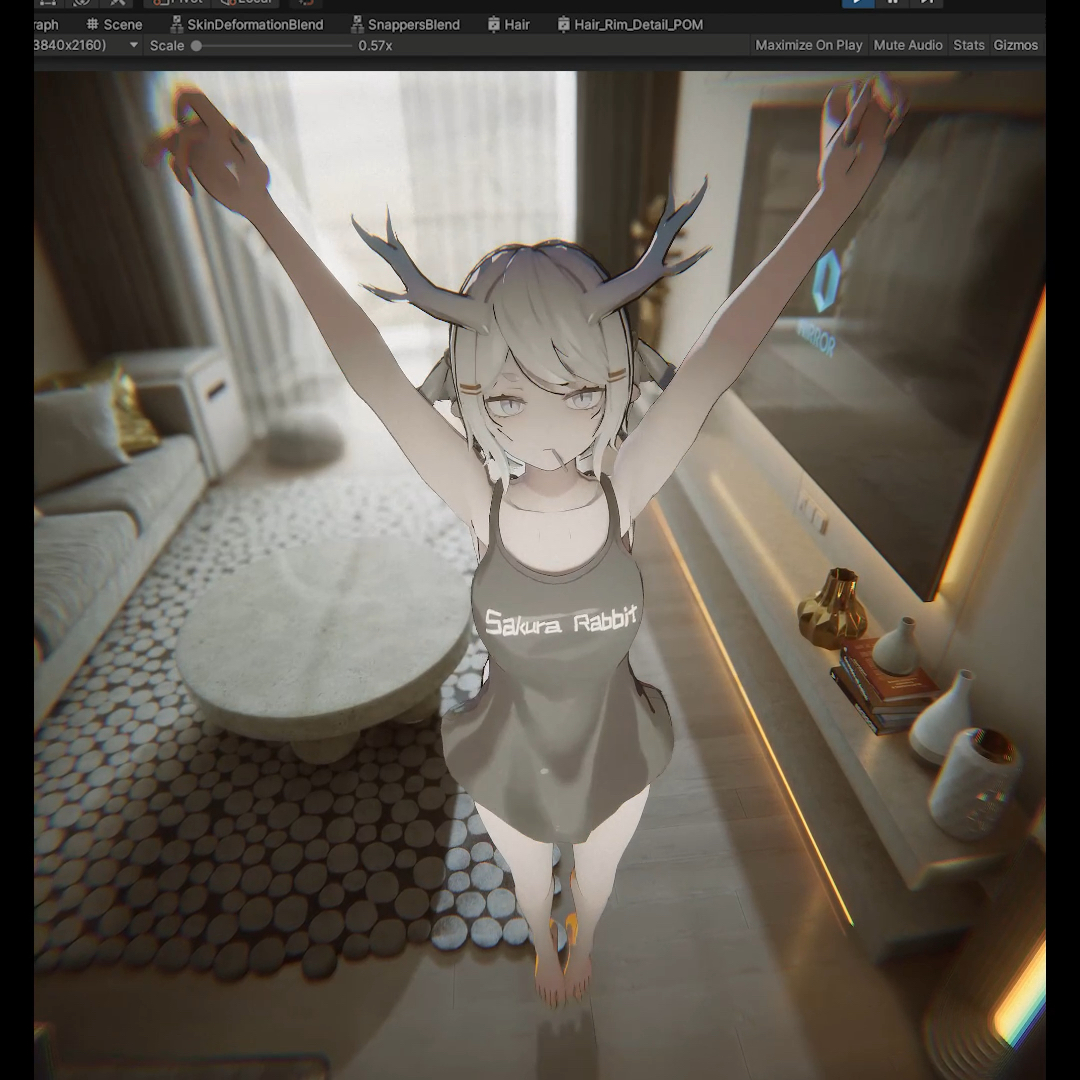Select the Transform tool icon
This screenshot has height=1080, width=1080.
[82, 3]
